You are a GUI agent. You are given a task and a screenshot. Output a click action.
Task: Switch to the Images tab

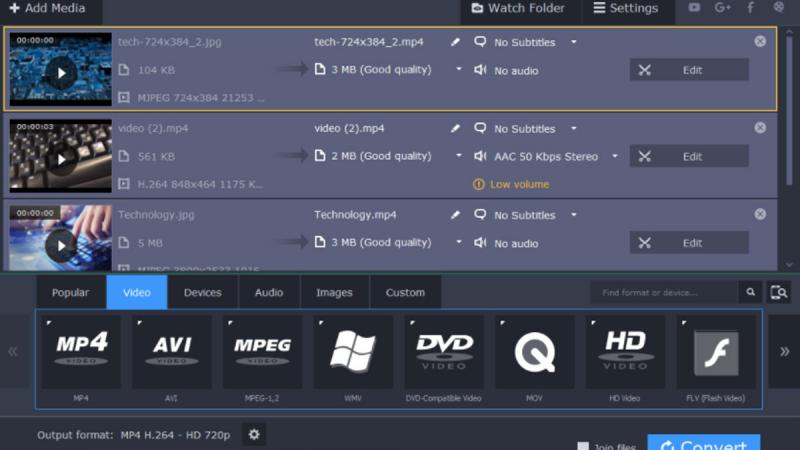[334, 292]
